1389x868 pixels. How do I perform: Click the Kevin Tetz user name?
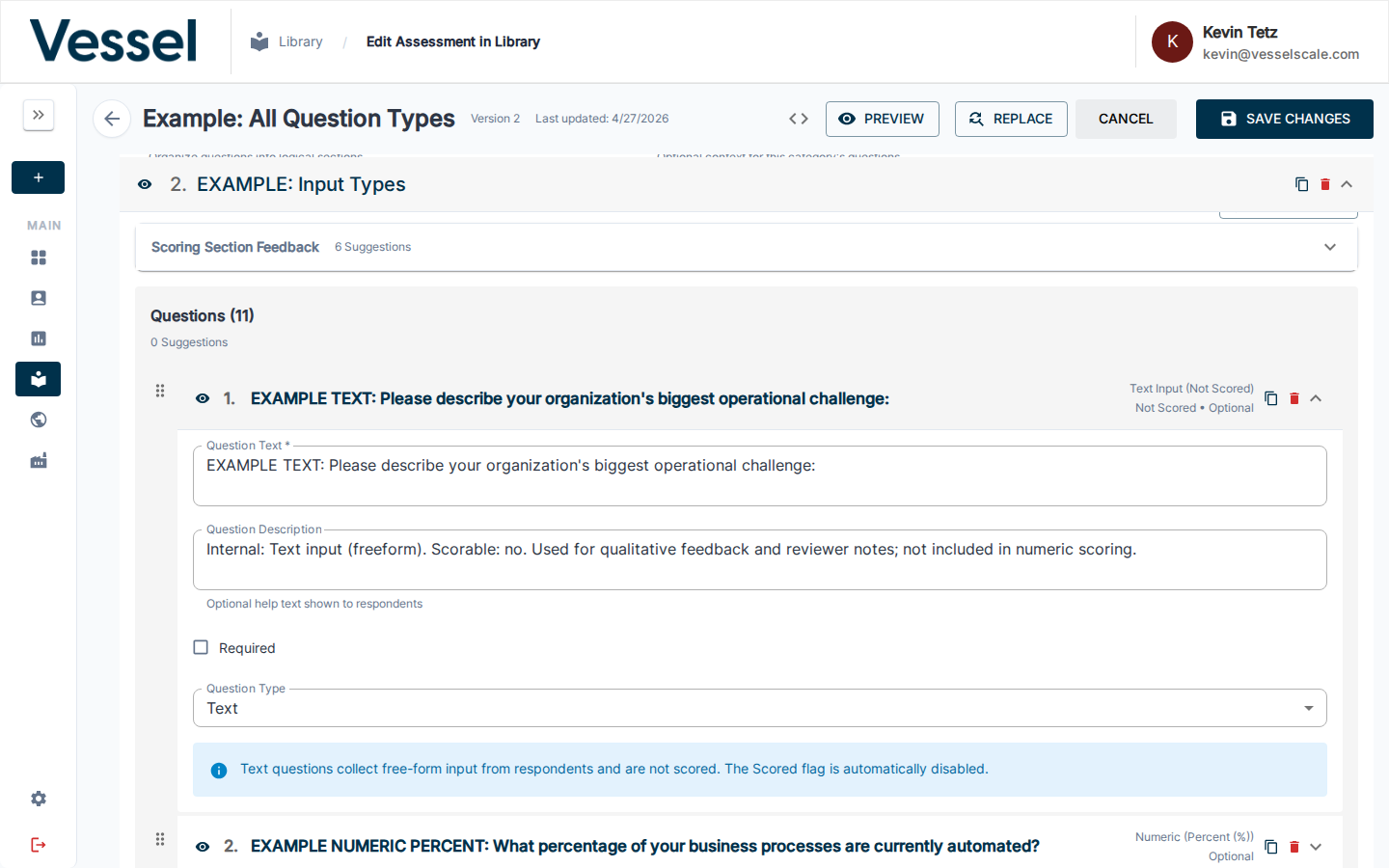(1239, 32)
